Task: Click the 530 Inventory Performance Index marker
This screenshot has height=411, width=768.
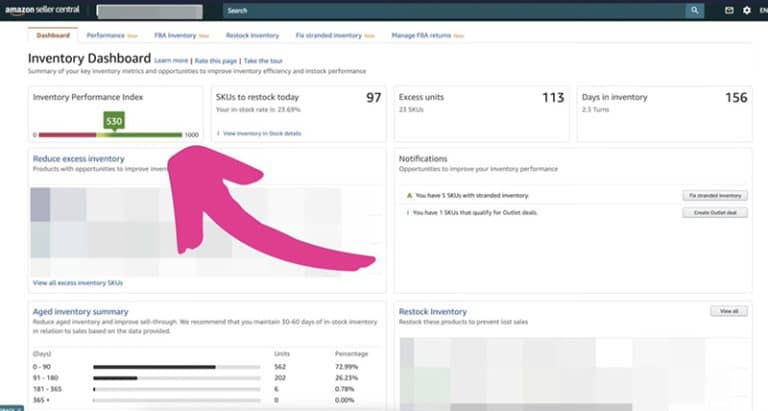Action: tap(114, 121)
